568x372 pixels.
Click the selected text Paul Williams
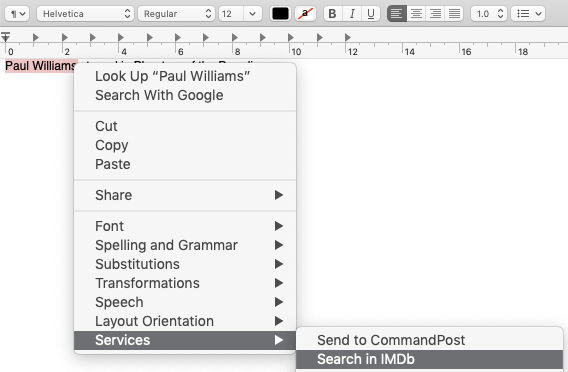[40, 66]
